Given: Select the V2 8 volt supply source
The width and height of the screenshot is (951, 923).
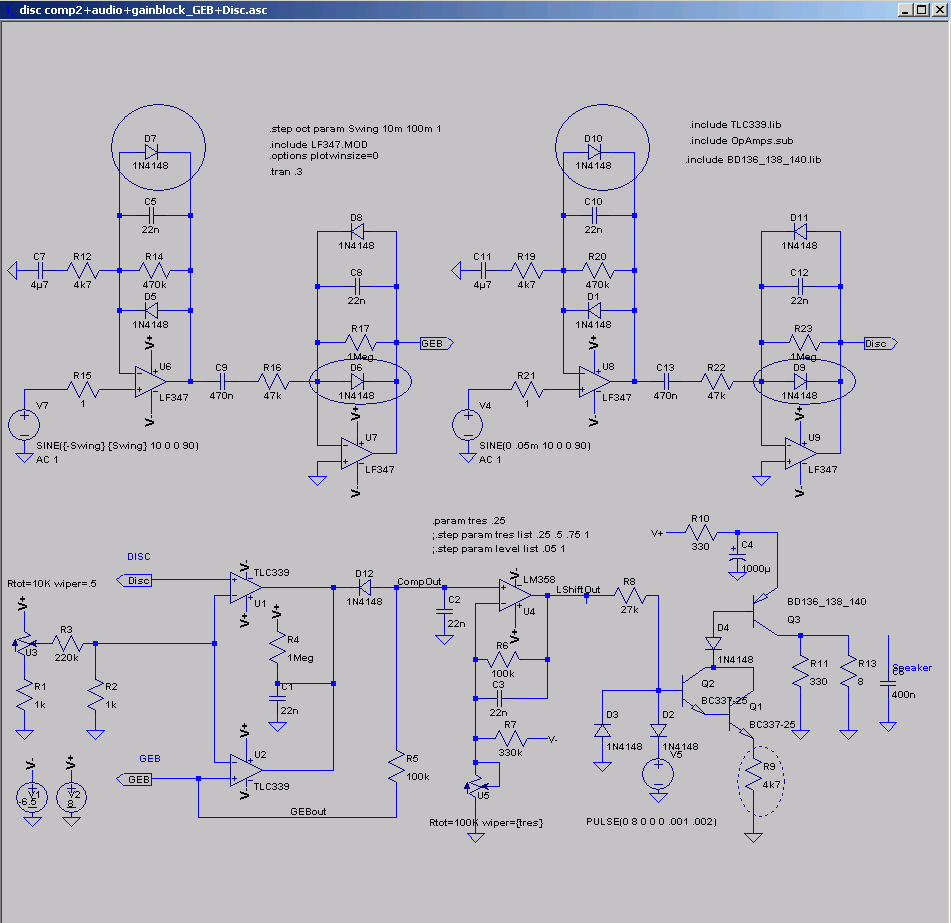Looking at the screenshot, I should [x=72, y=797].
